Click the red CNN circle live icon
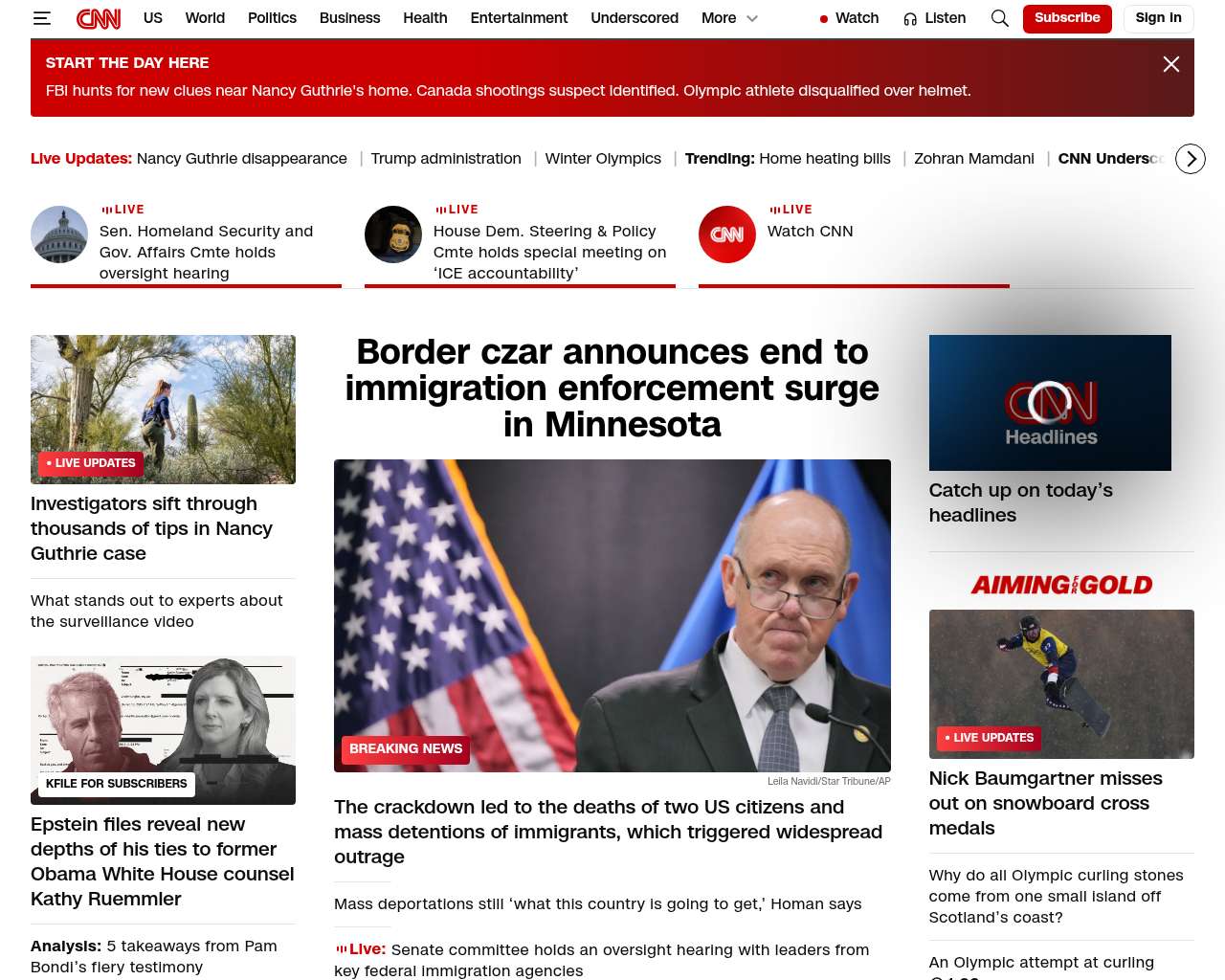Screen dimensions: 1225x980 (x=727, y=234)
